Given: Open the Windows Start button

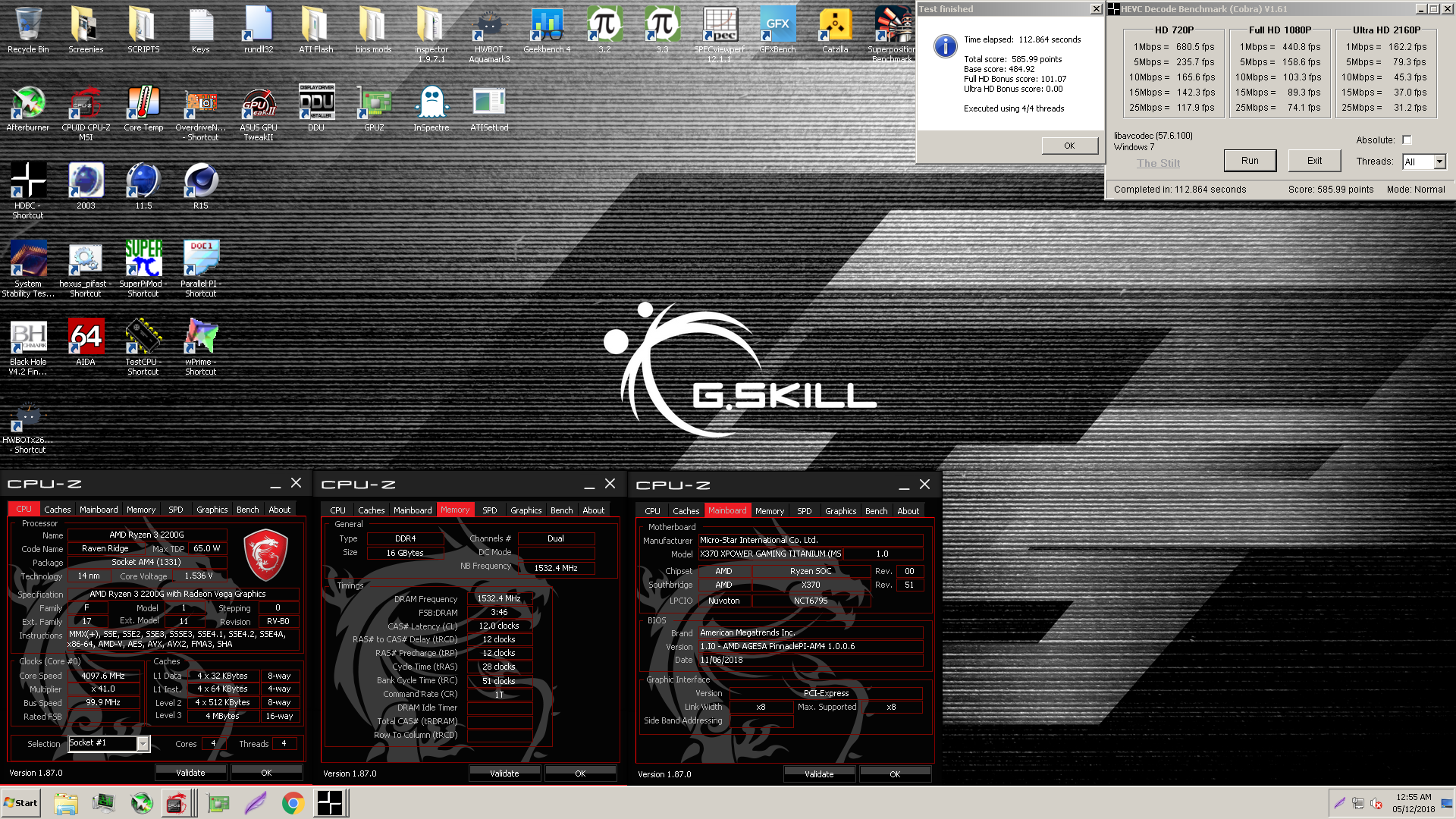Looking at the screenshot, I should (x=20, y=803).
